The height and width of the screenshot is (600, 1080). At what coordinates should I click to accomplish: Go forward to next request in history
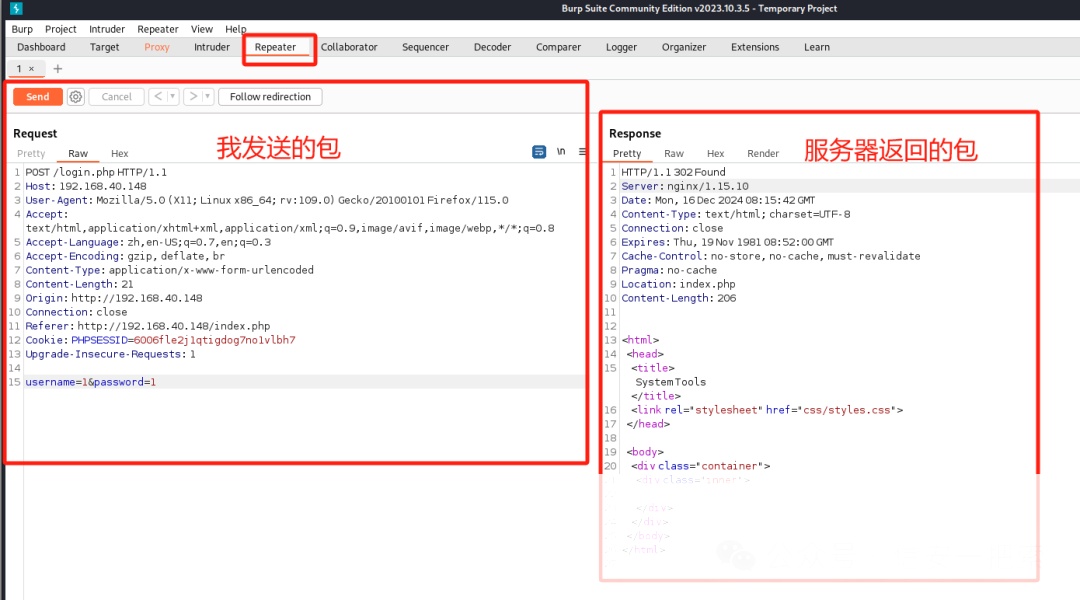pyautogui.click(x=193, y=96)
